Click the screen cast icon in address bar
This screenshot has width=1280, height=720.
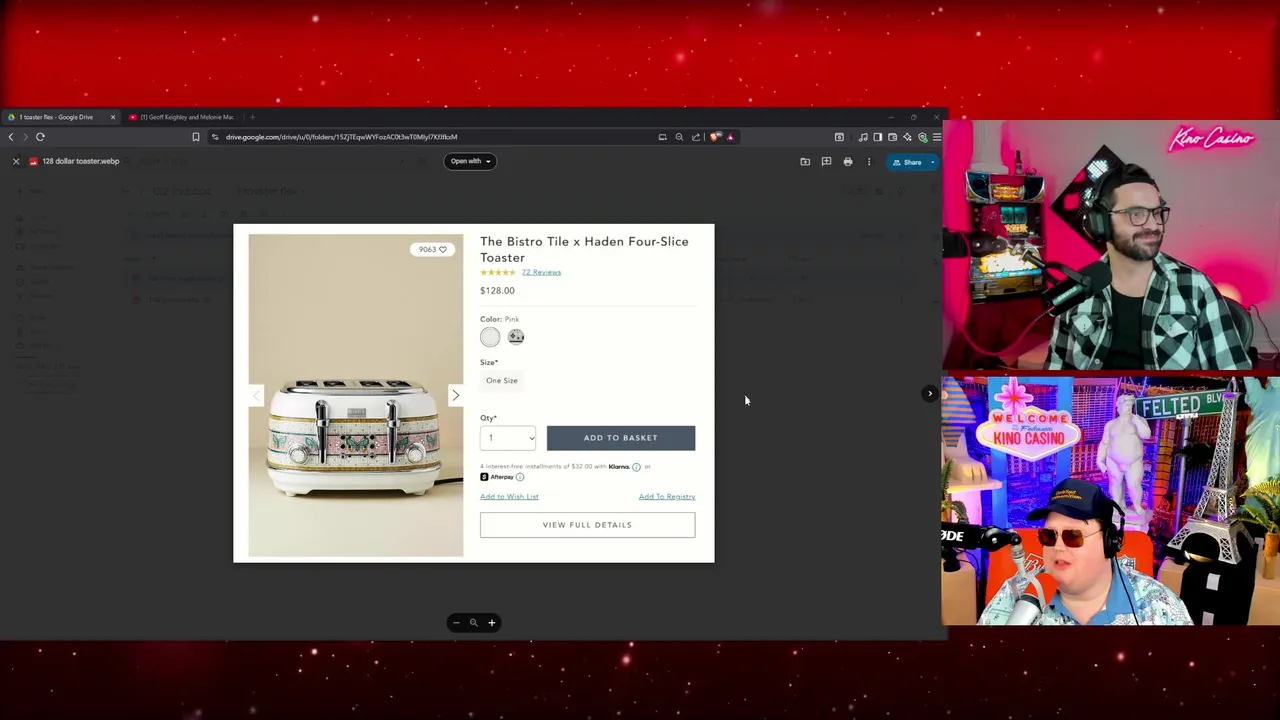tap(662, 137)
